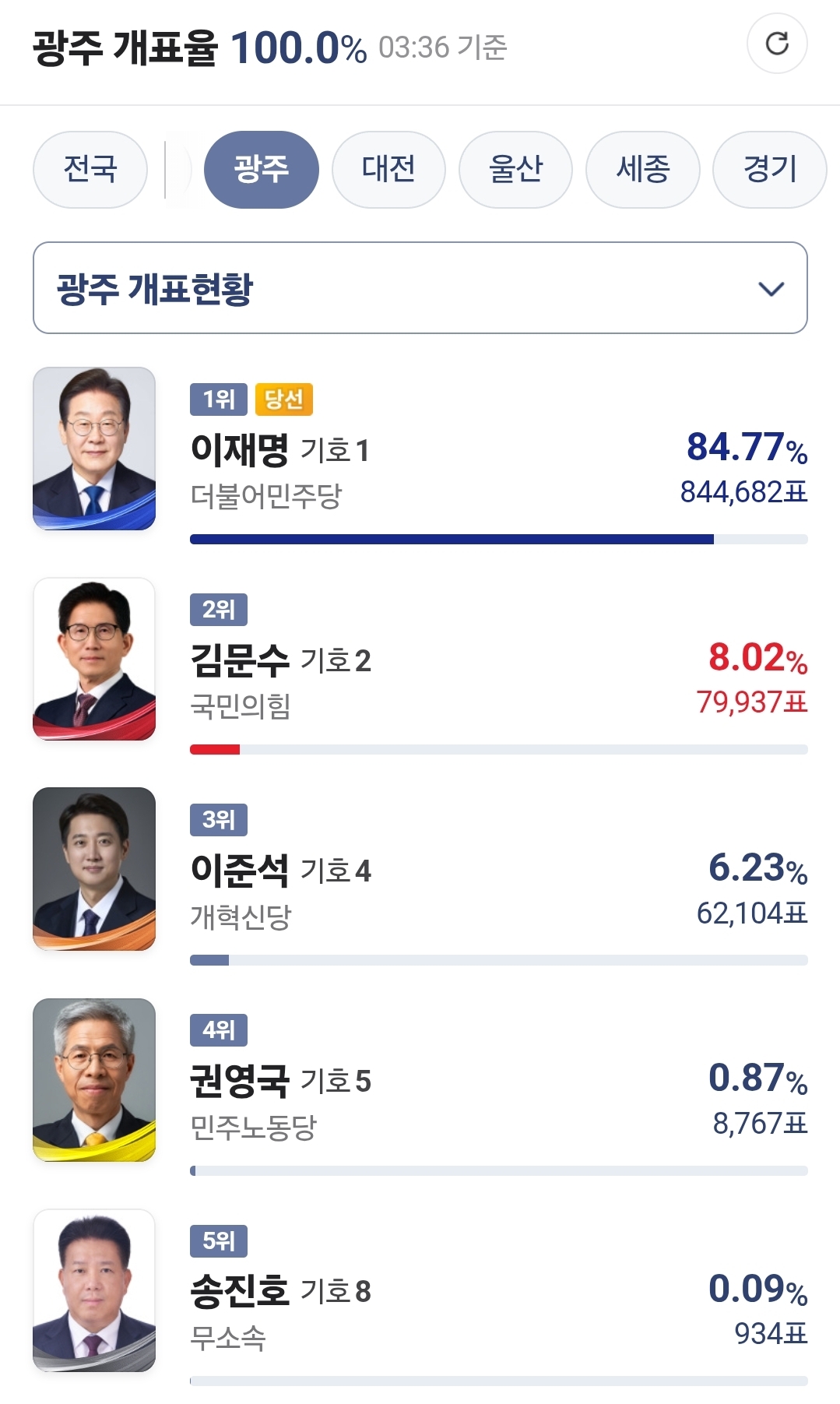The width and height of the screenshot is (840, 1404).
Task: Click the 당선 badge next to 1위
Action: coord(283,399)
